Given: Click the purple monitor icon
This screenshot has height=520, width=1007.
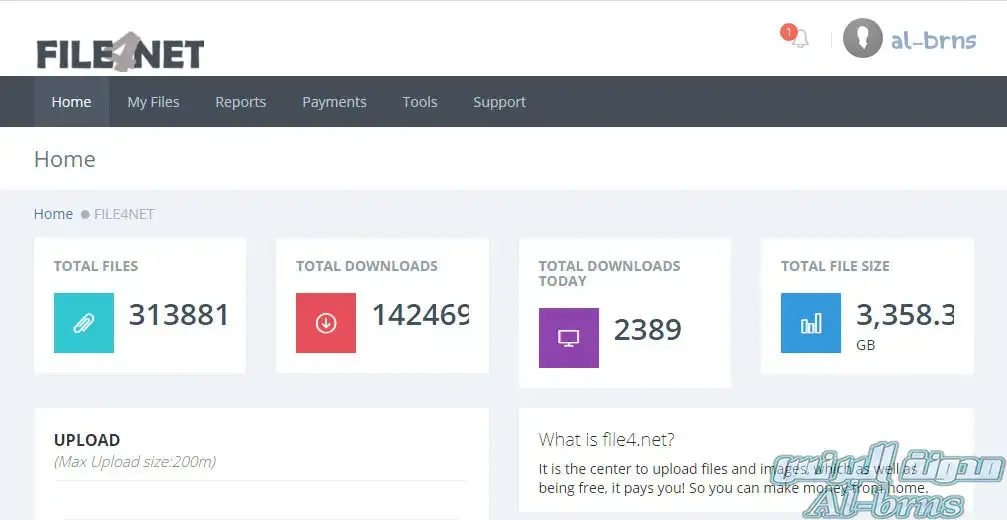Looking at the screenshot, I should click(x=568, y=338).
